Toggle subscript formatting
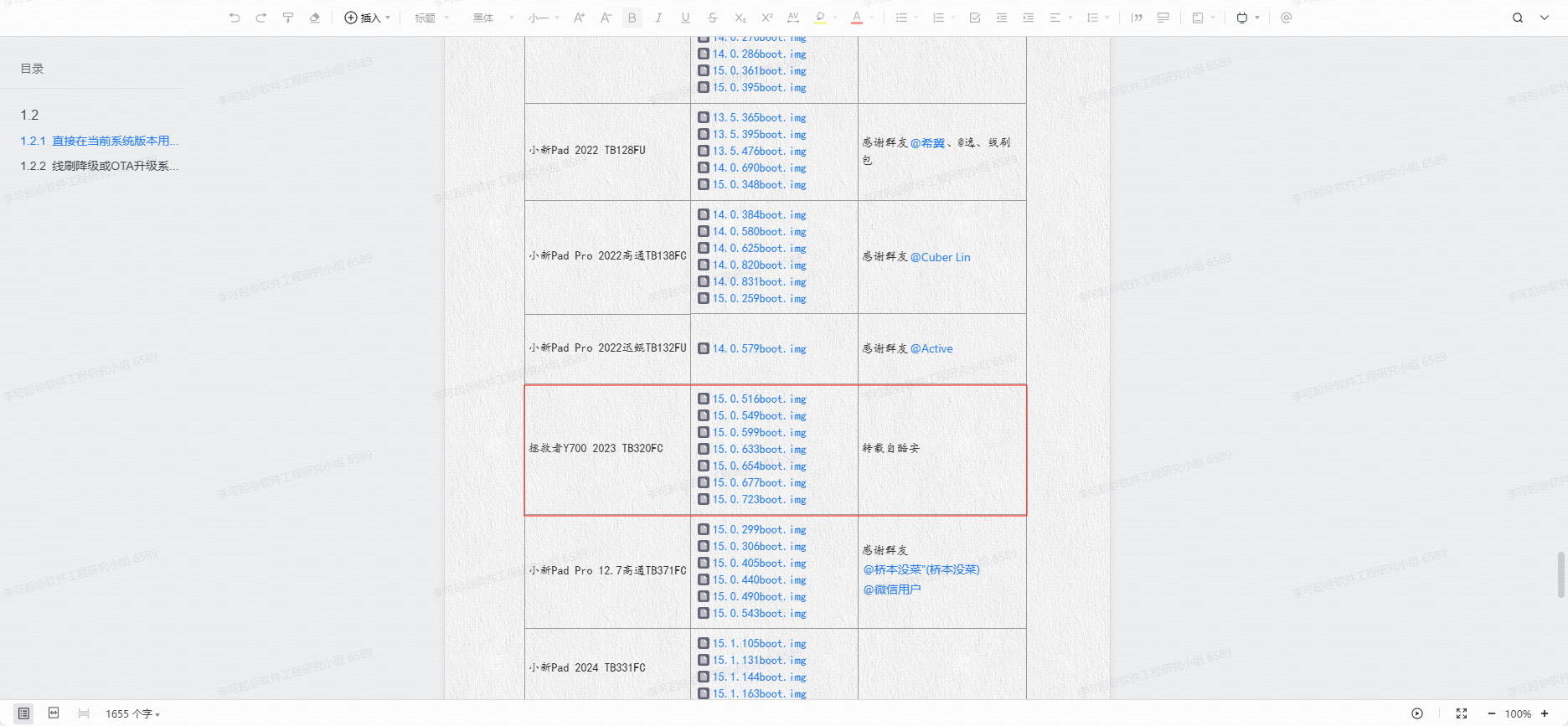The width and height of the screenshot is (1568, 726). (740, 18)
